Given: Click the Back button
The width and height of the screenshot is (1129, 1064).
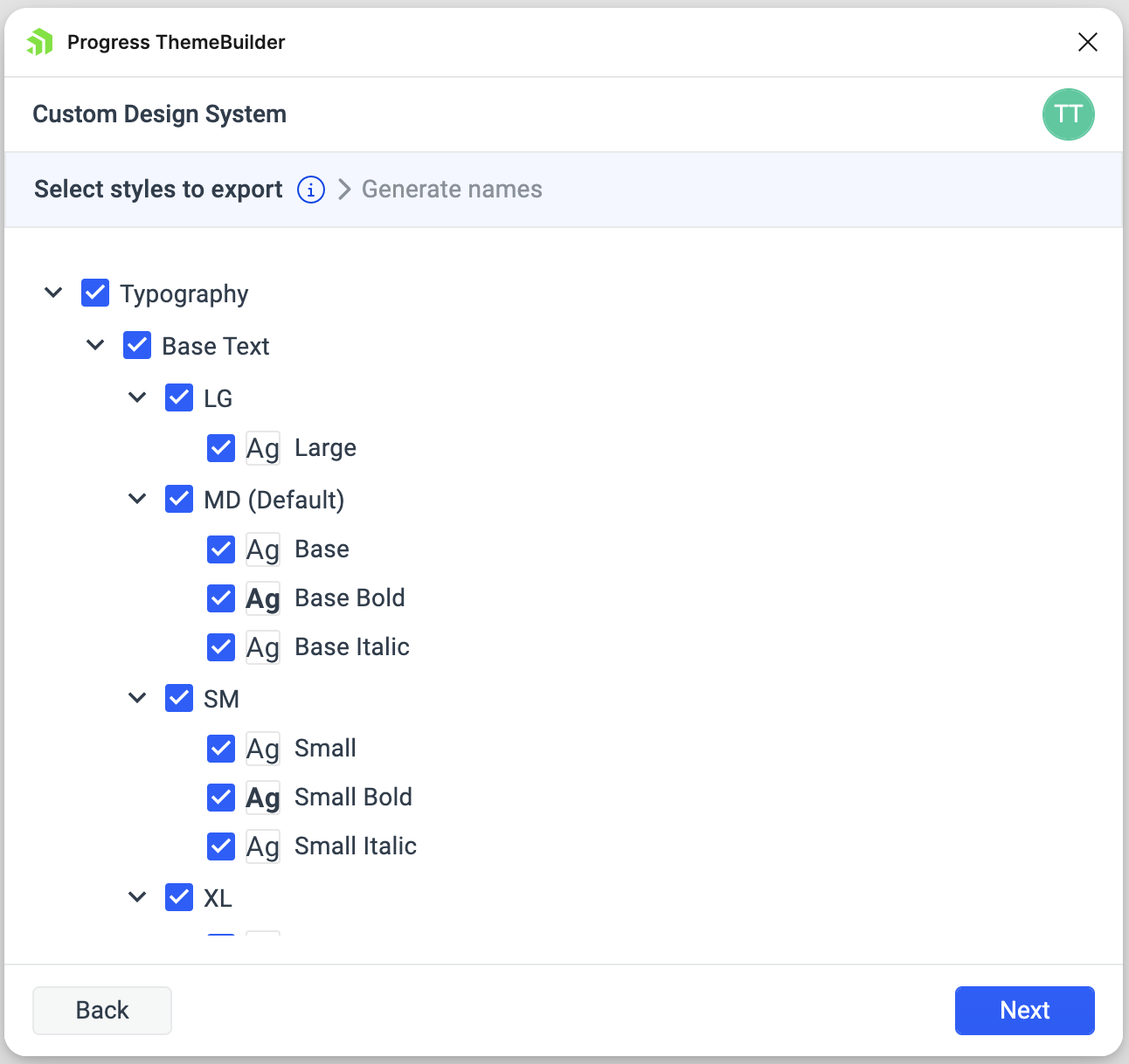Looking at the screenshot, I should click(x=101, y=1010).
